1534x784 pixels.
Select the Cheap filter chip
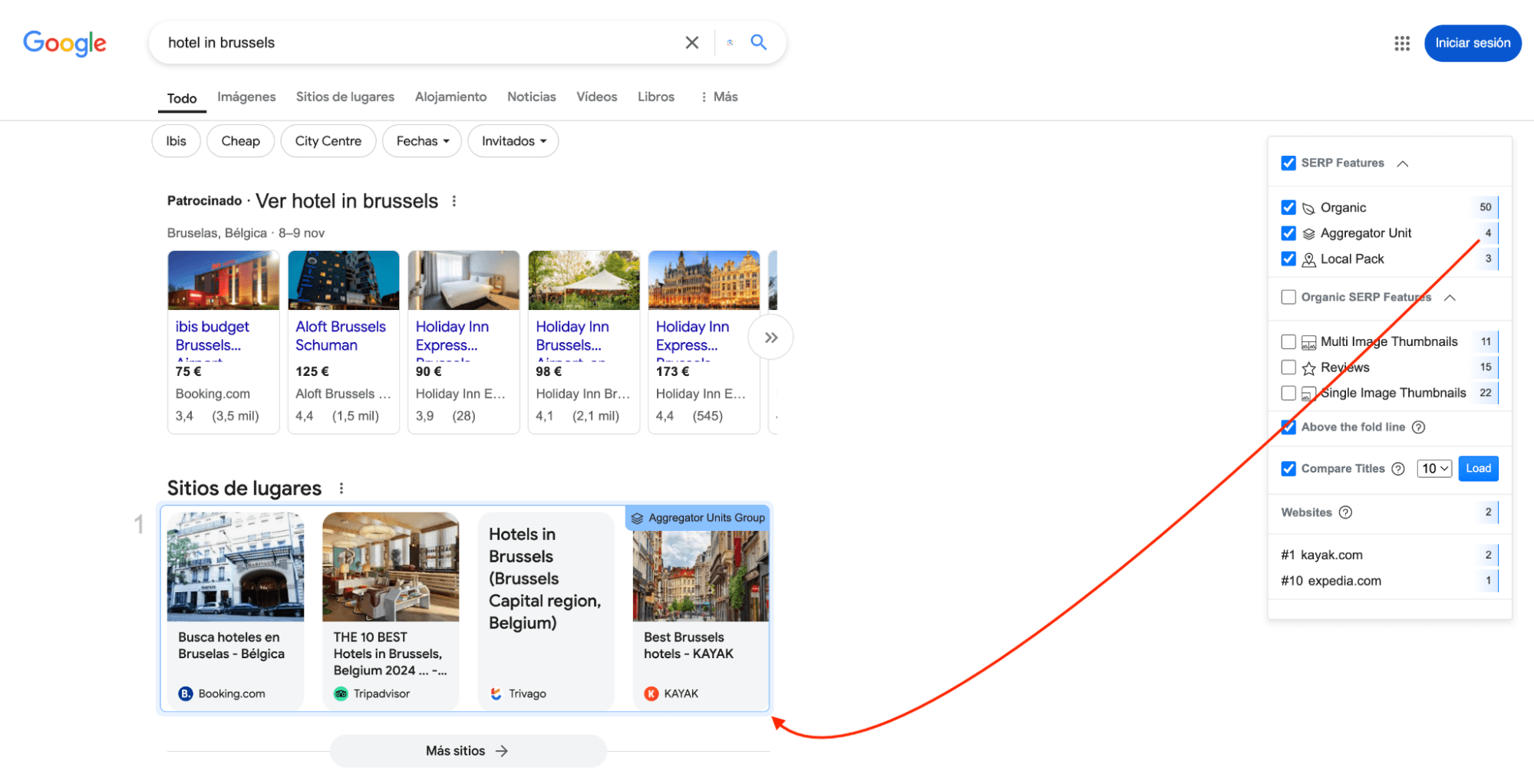point(240,141)
